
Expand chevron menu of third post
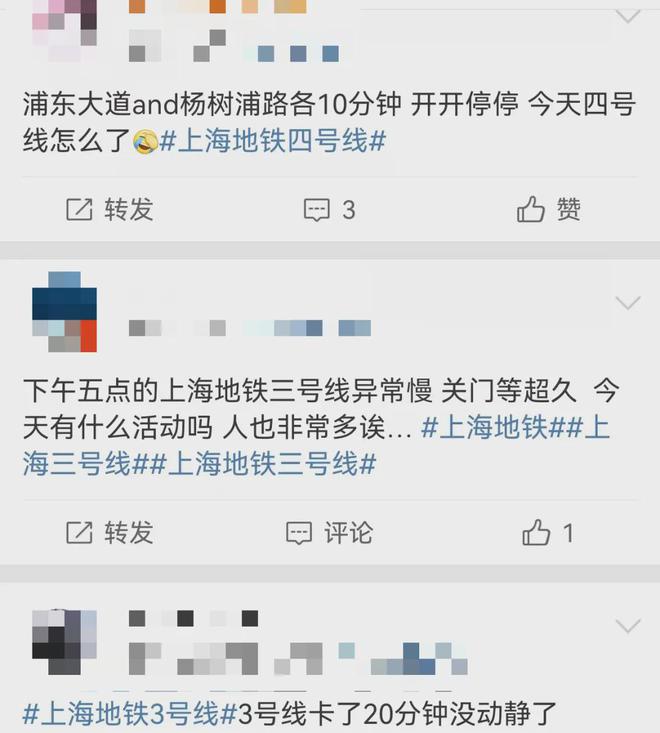point(628,626)
